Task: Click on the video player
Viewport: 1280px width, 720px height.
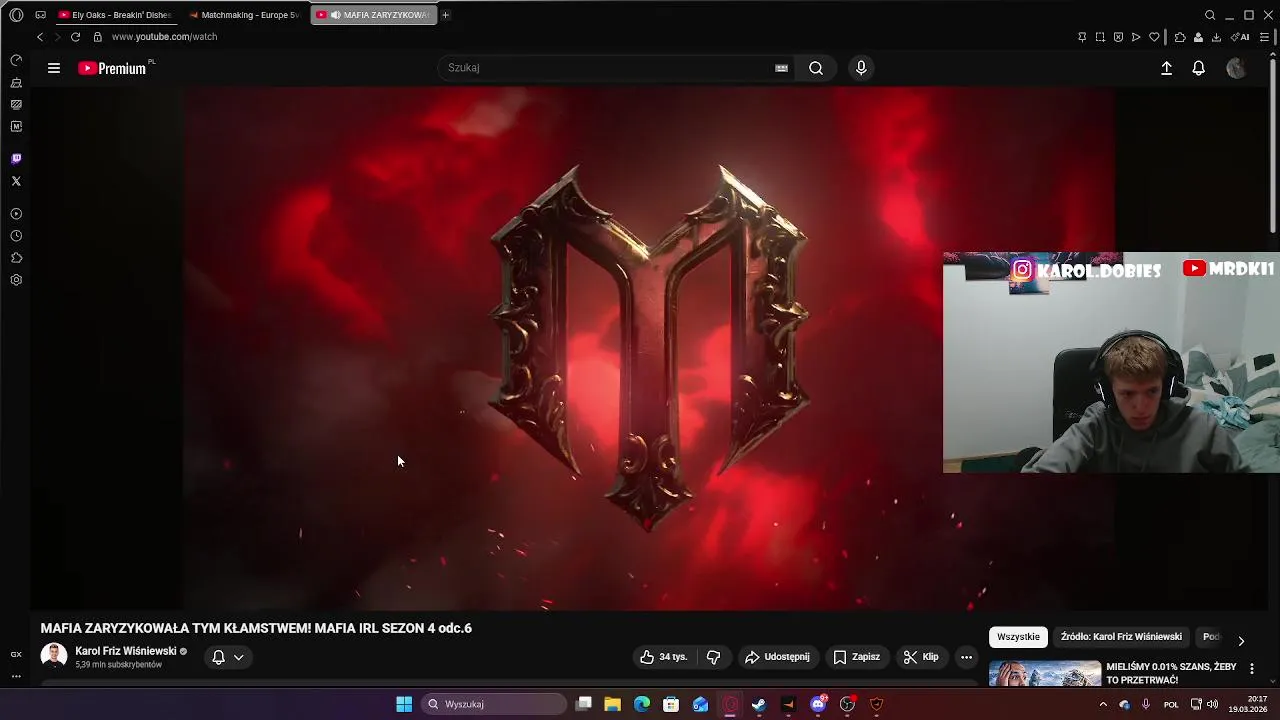Action: pos(648,348)
